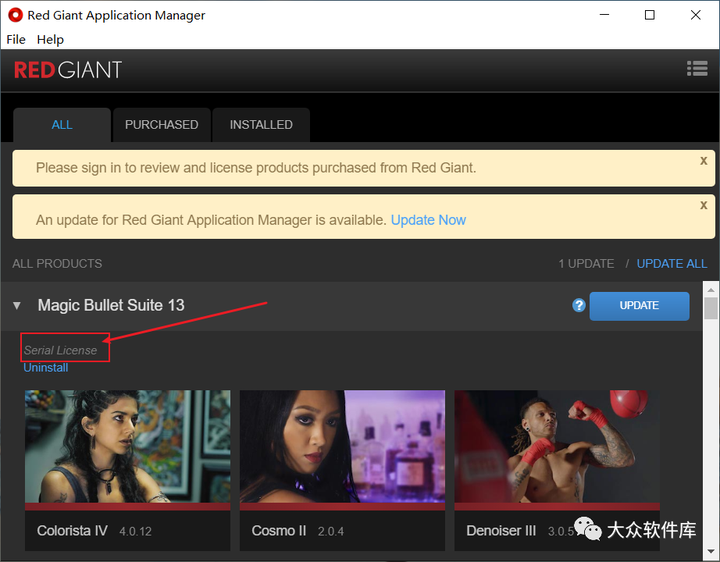Image resolution: width=720 pixels, height=562 pixels.
Task: Click the Magic Bullet Suite 13 title
Action: coord(111,305)
